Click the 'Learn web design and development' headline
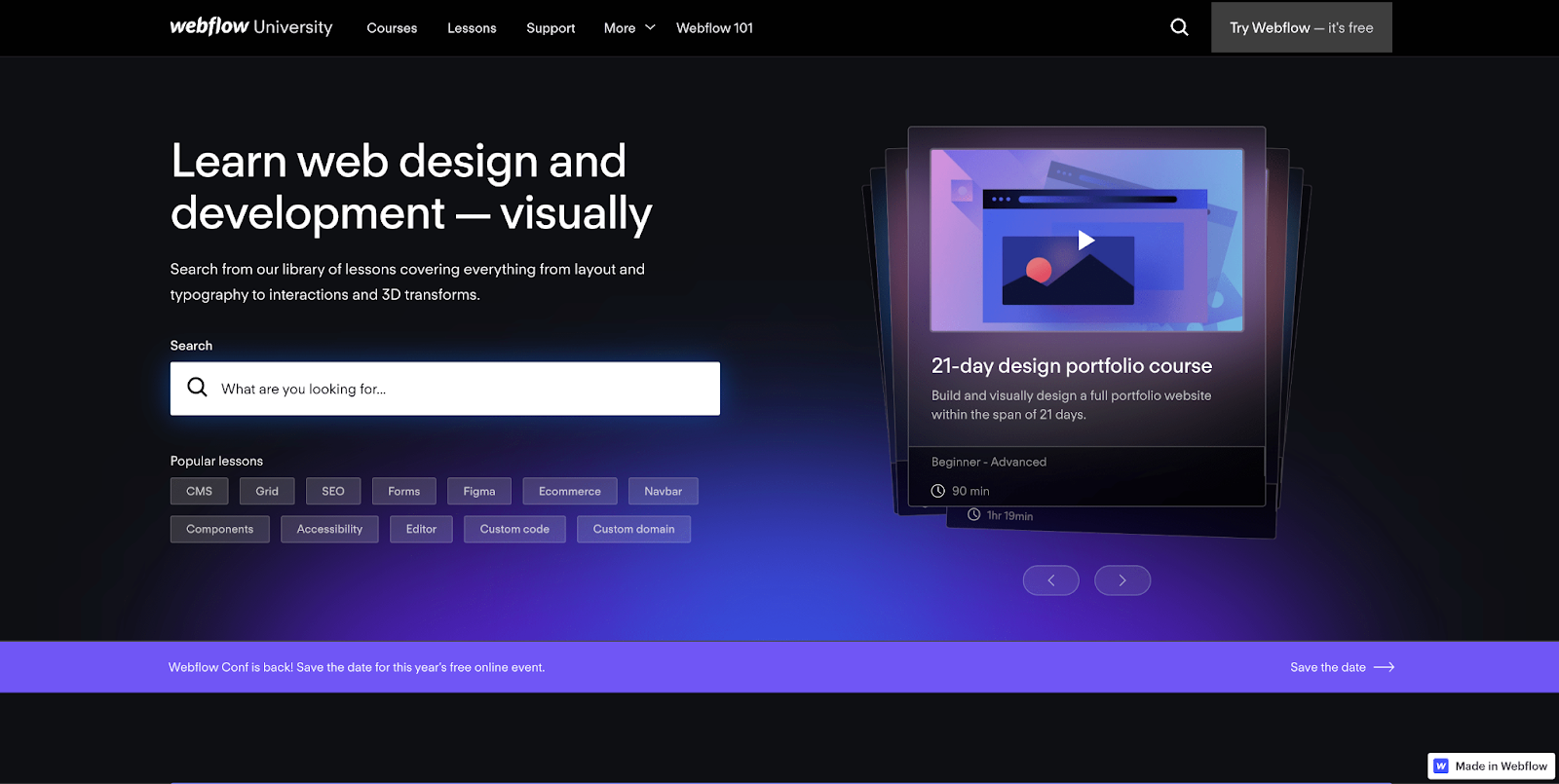1559x784 pixels. 411,187
